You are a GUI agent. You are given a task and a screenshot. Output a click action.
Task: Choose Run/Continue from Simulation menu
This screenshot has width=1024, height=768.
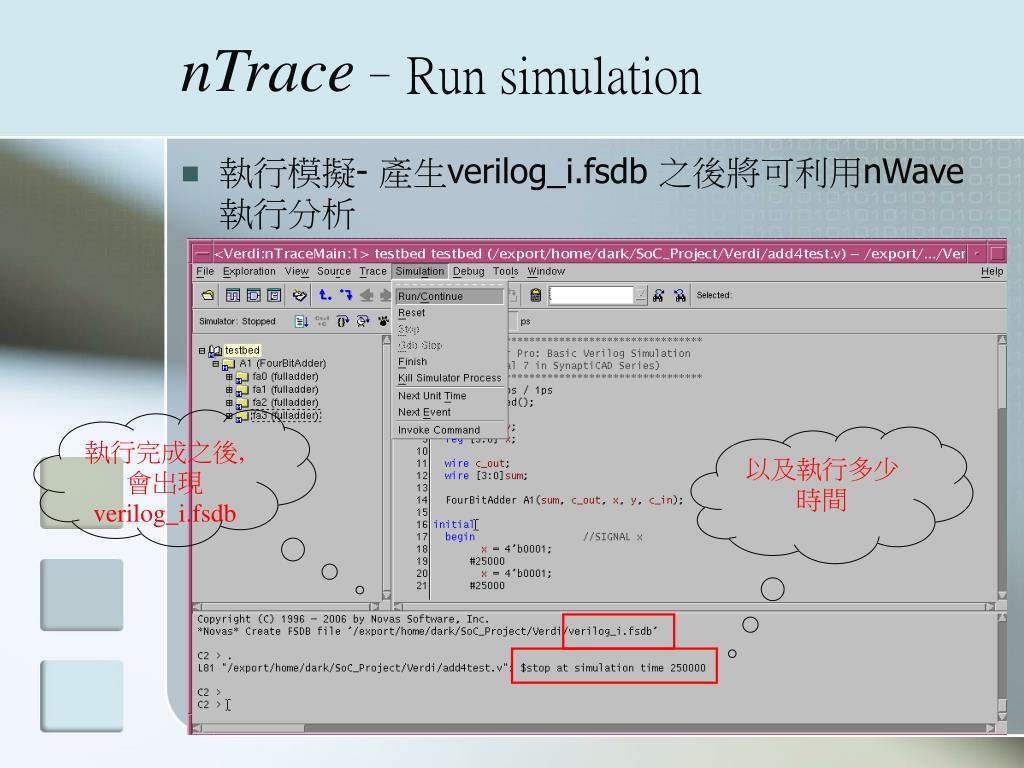(x=449, y=296)
